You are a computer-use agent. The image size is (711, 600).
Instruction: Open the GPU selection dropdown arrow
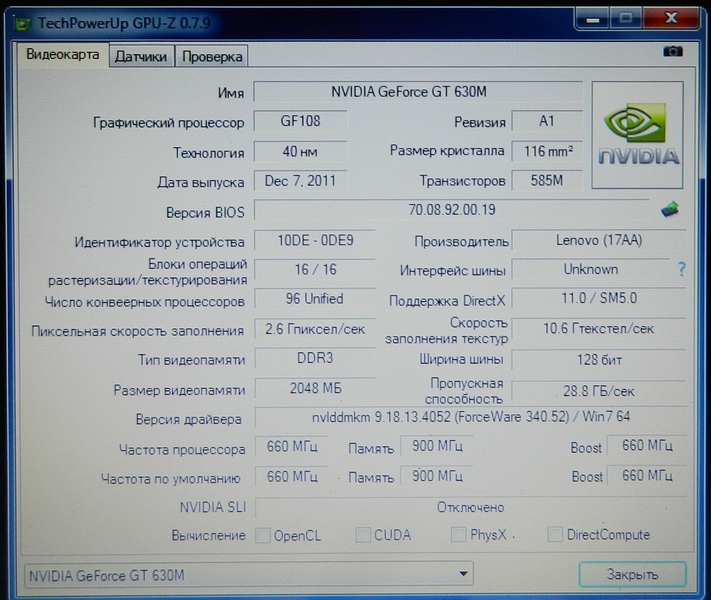(x=463, y=574)
